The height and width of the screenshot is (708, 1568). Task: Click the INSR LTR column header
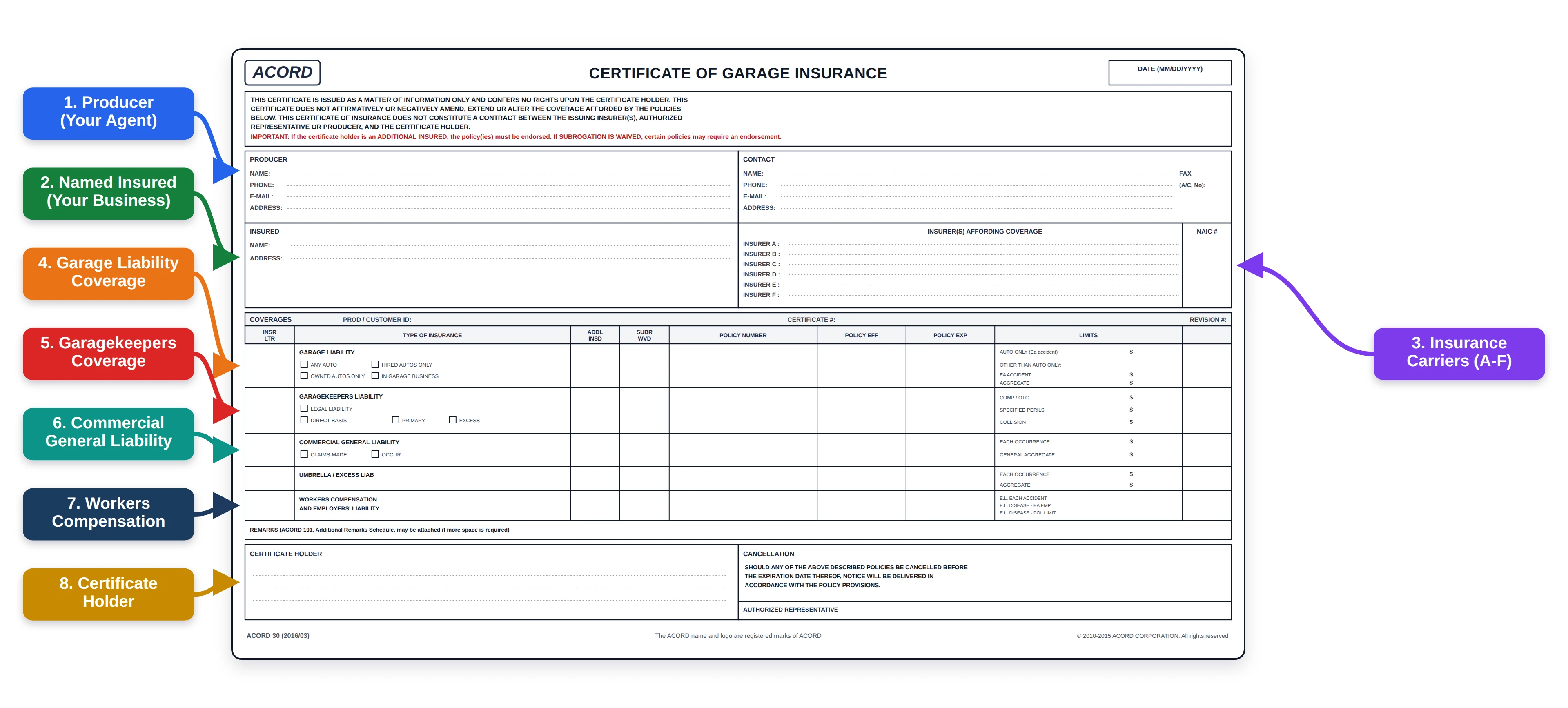[x=269, y=336]
